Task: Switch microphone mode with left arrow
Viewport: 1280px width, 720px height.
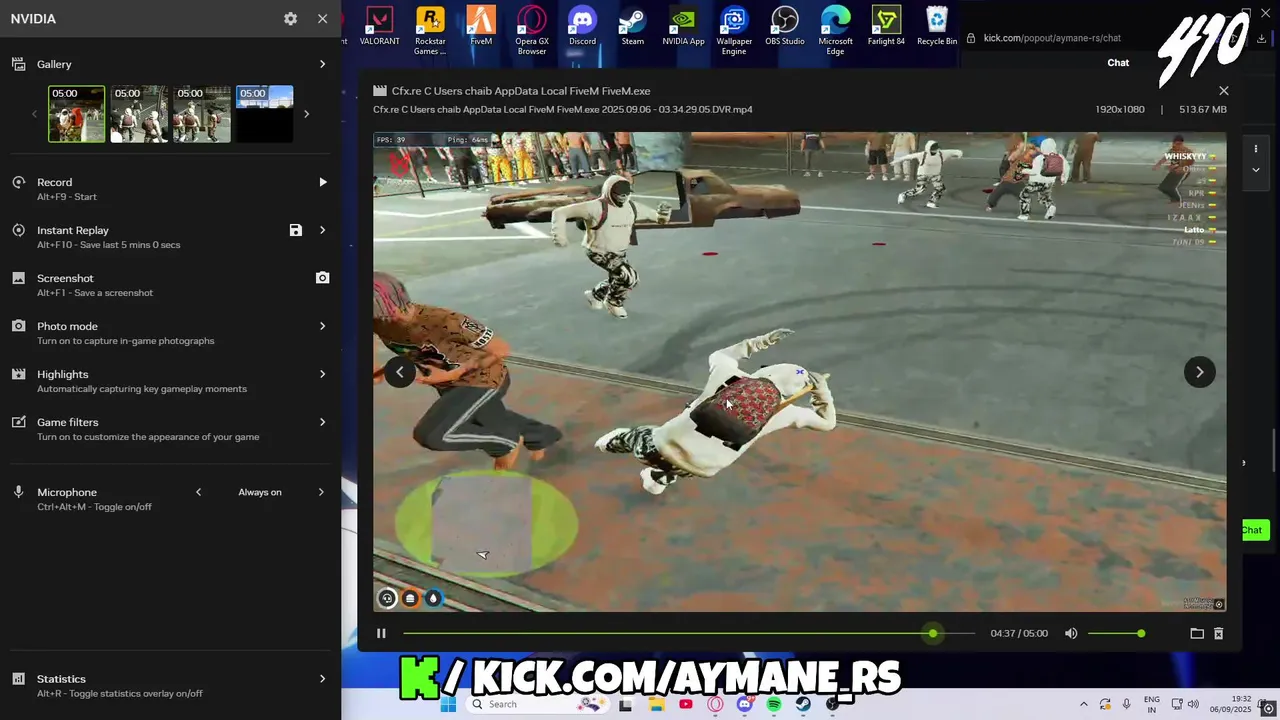Action: coord(198,492)
